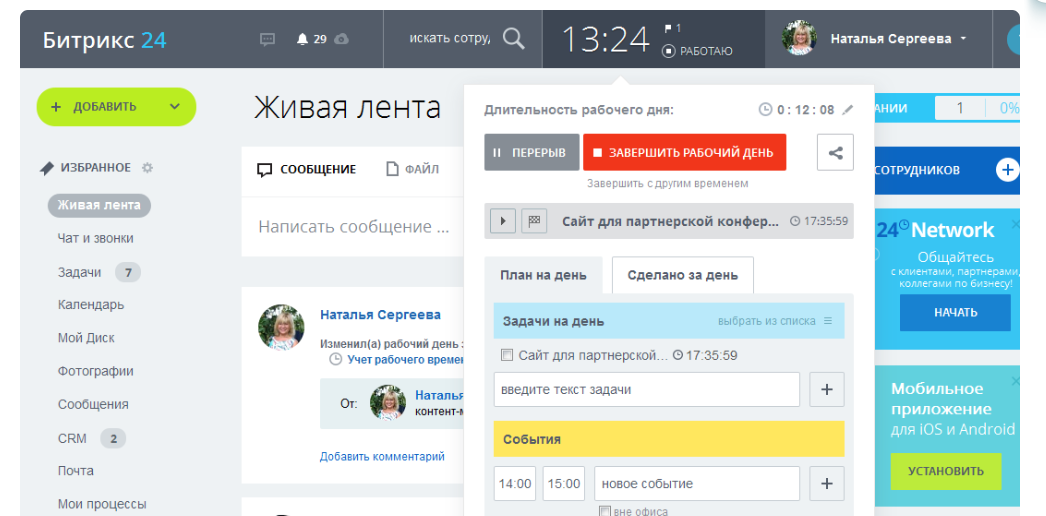Click the новое событие input field
The height and width of the screenshot is (516, 1046).
pos(696,483)
